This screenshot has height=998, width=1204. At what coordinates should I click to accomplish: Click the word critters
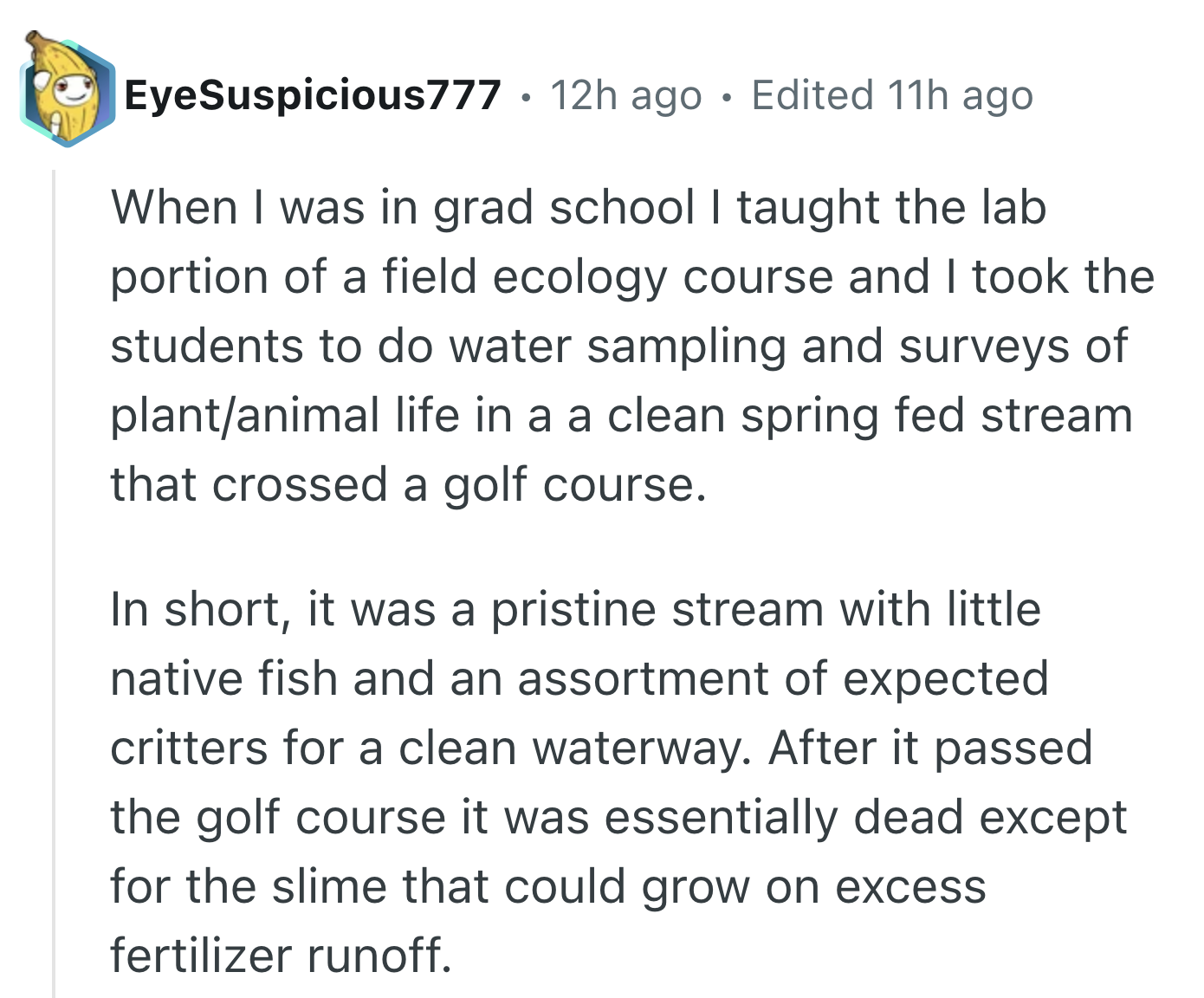click(x=189, y=748)
